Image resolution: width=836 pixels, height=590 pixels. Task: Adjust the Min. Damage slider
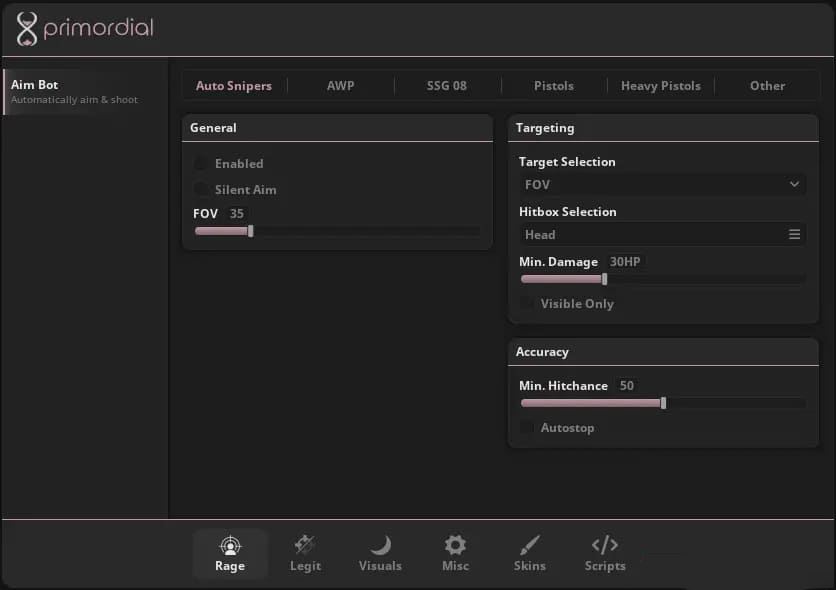point(663,279)
